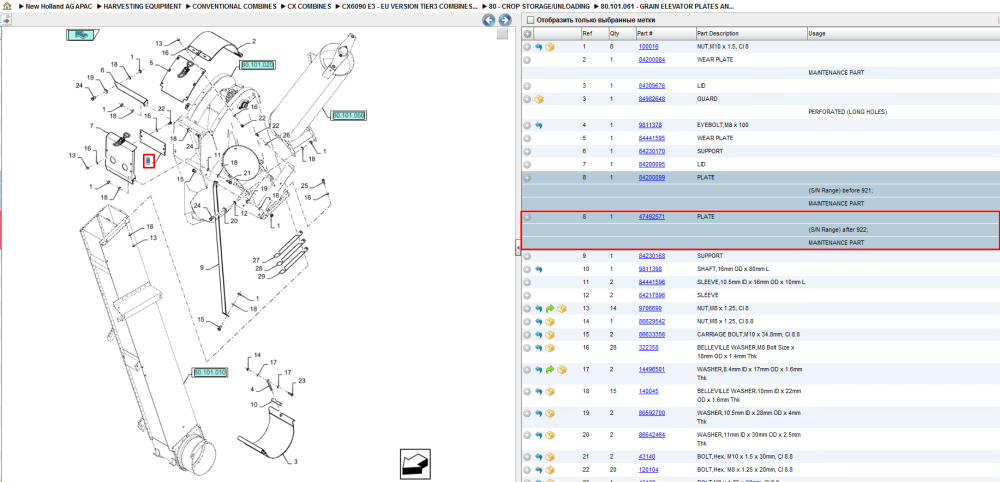The height and width of the screenshot is (482, 1000).
Task: Click the blue arrow icon for part 100016
Action: coord(538,47)
